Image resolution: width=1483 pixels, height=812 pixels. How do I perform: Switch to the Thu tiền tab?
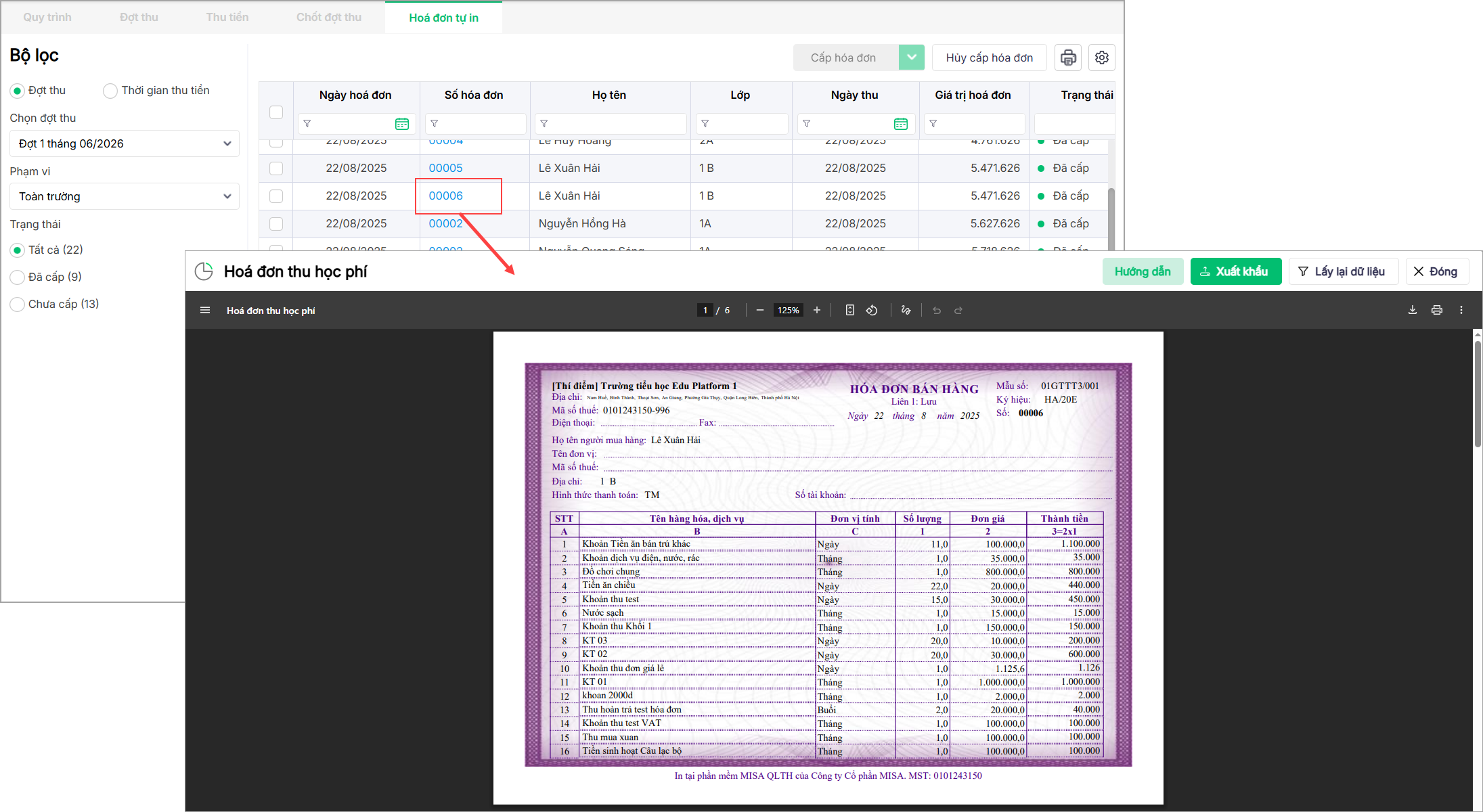pyautogui.click(x=227, y=17)
